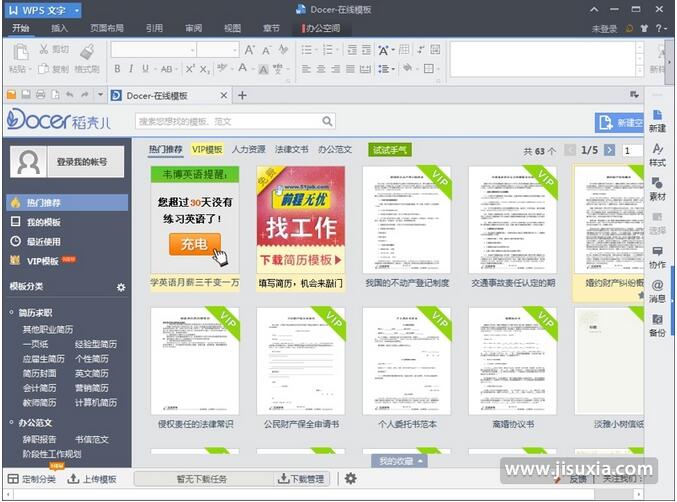Switch to 插入 ribbon tab

coord(59,28)
